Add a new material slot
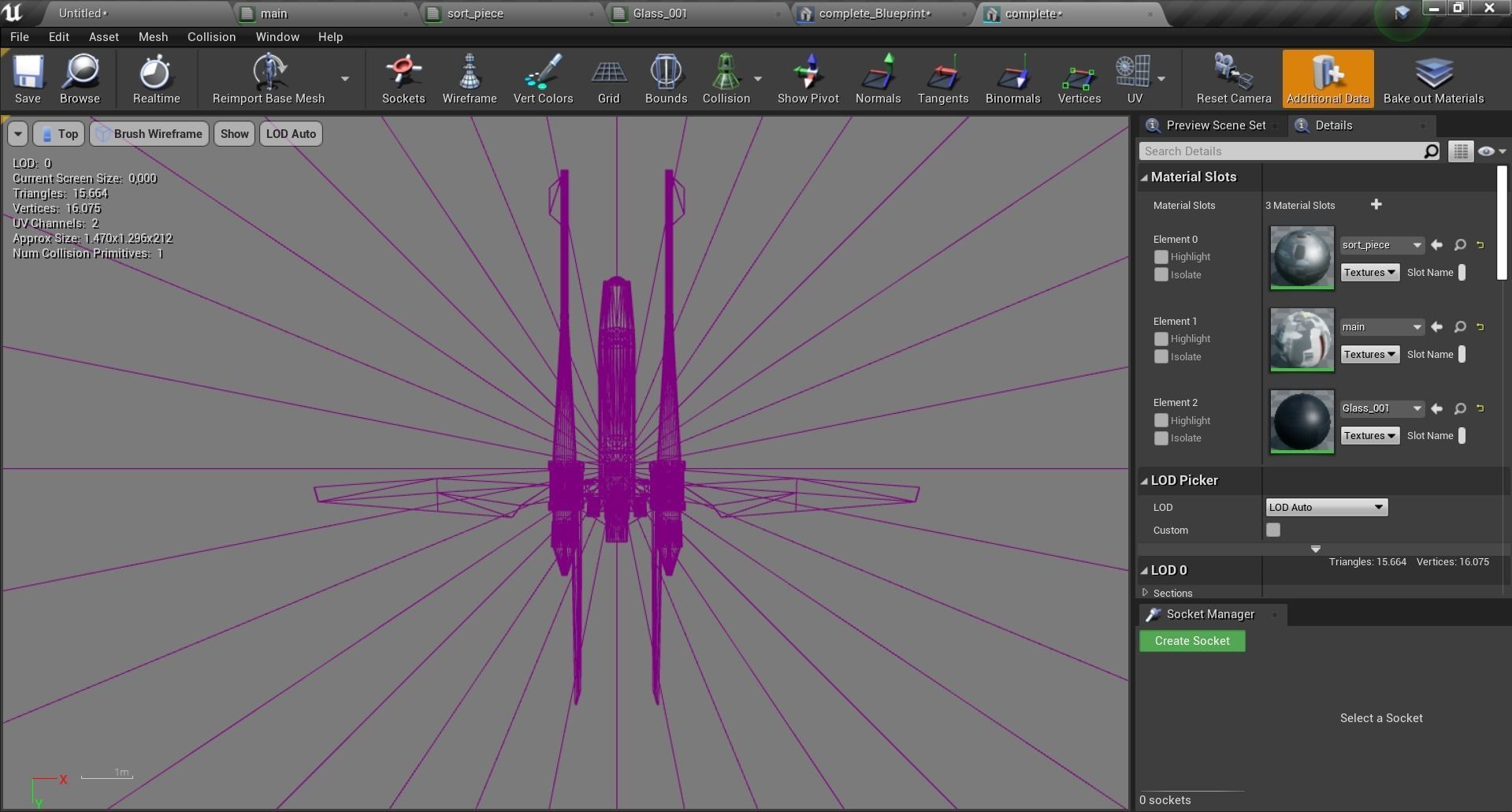The width and height of the screenshot is (1512, 812). [1376, 205]
